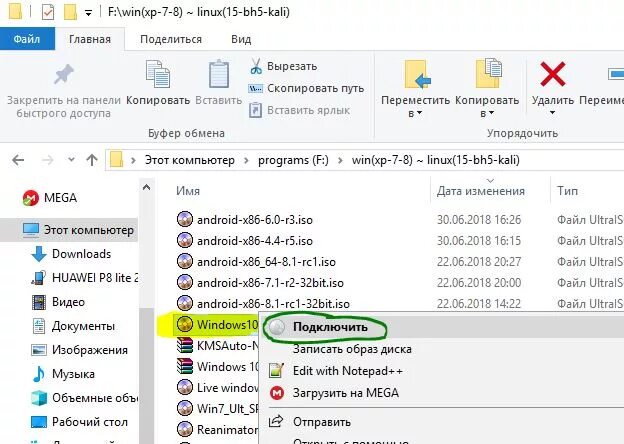Select file android-x86-8.1-rc1-32bit.iso
Screen dimensions: 624x444
pos(273,304)
